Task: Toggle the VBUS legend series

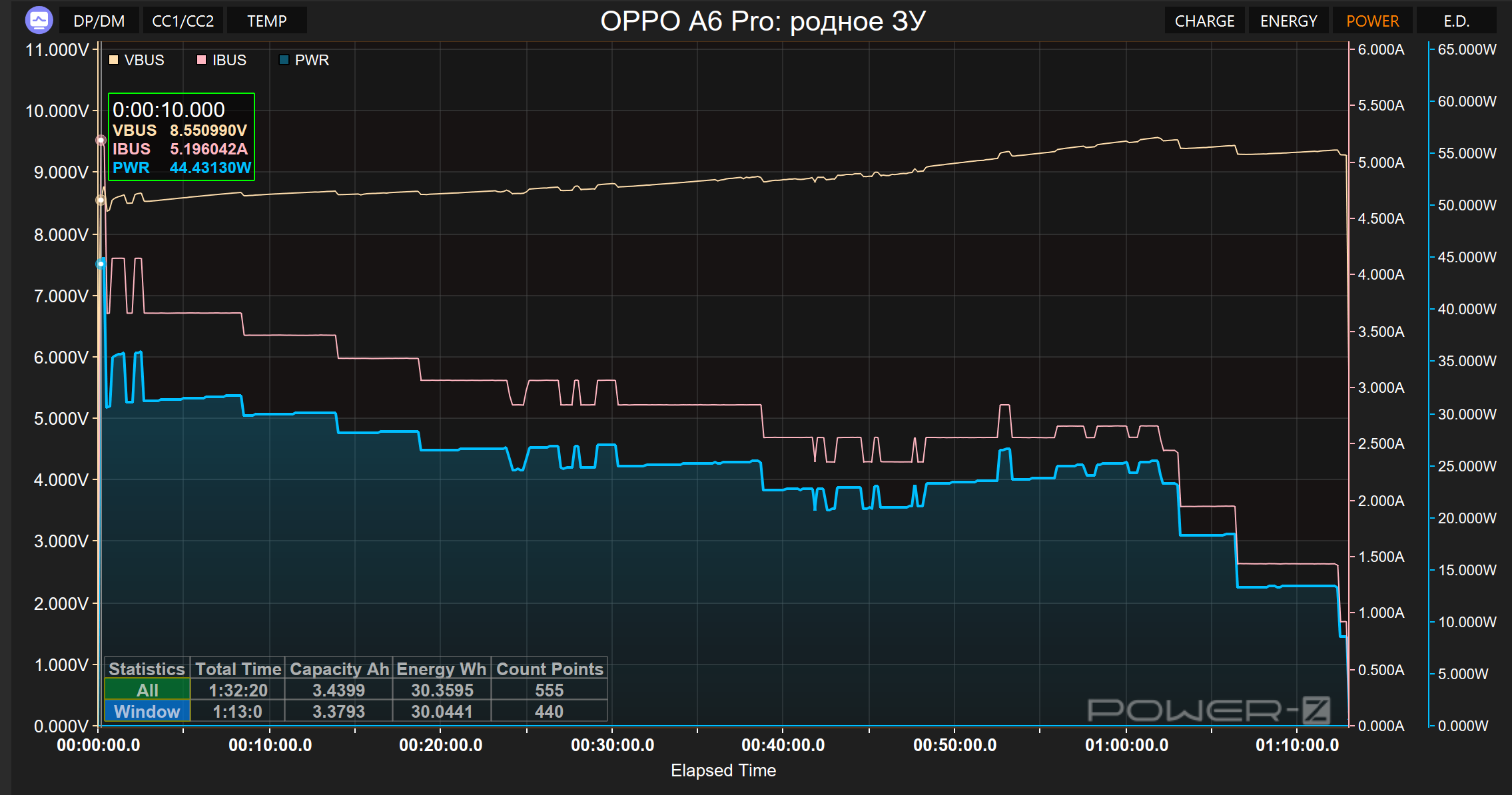Action: (x=144, y=60)
